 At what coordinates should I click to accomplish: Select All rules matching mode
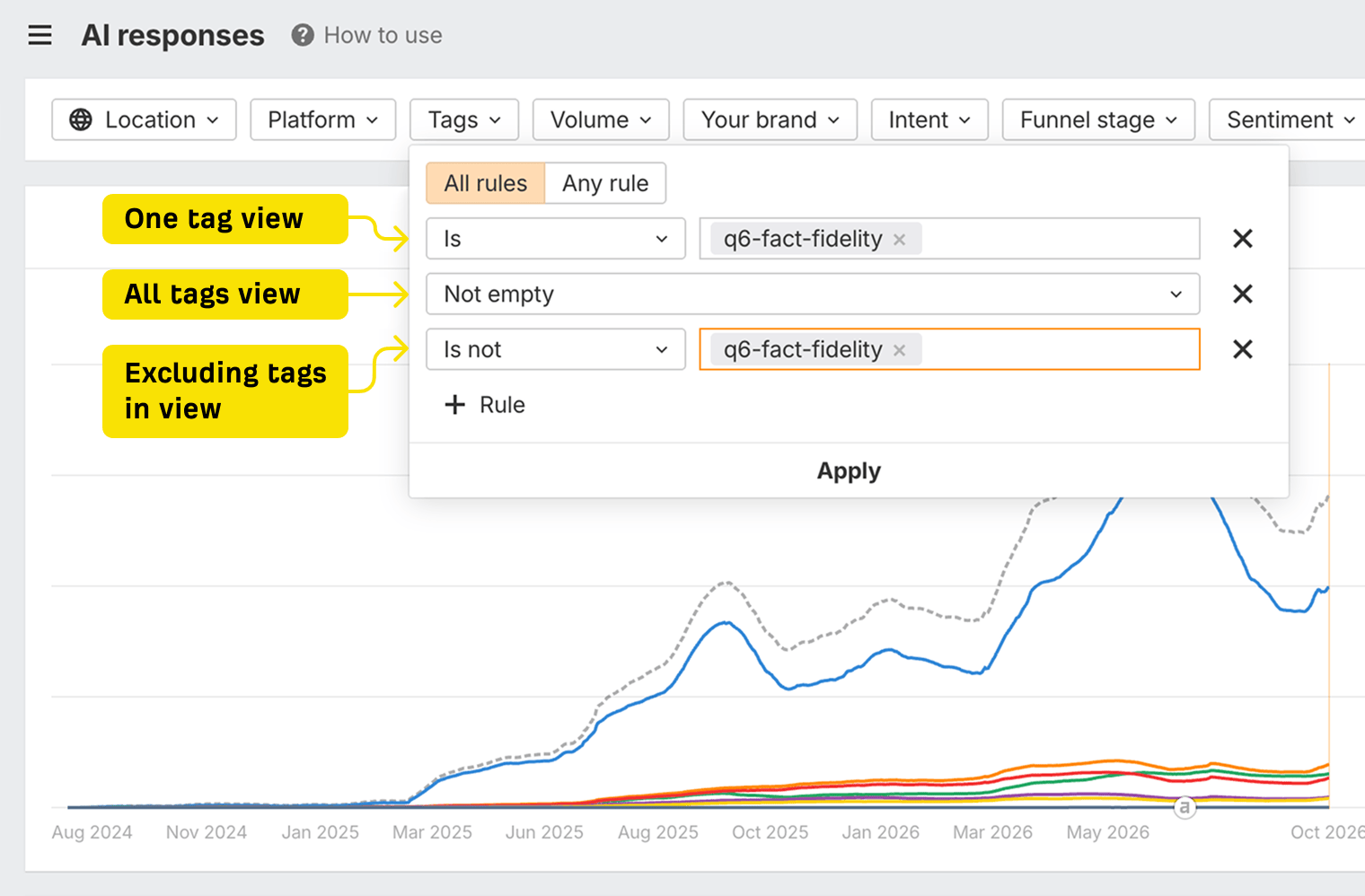(486, 183)
